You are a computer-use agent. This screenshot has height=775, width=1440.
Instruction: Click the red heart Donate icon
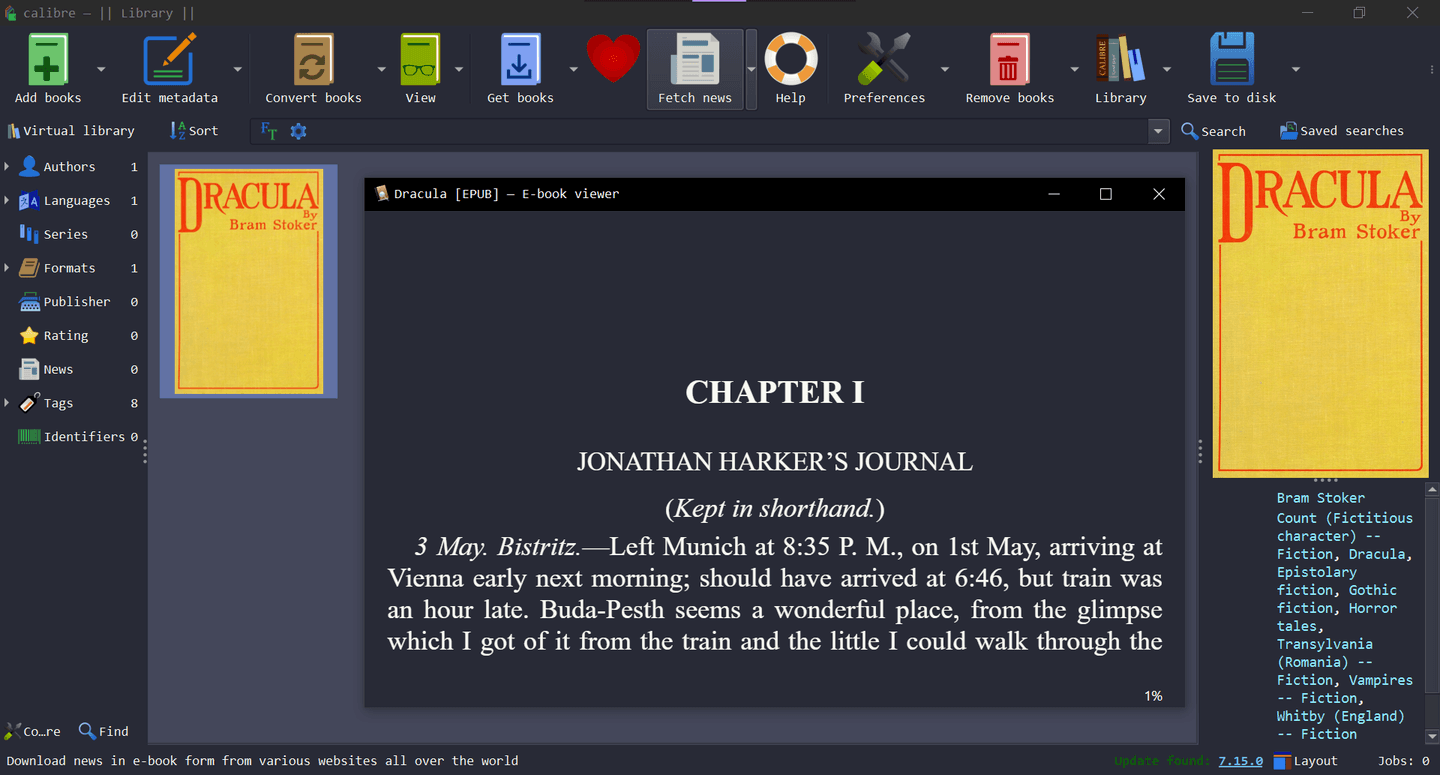[x=613, y=58]
